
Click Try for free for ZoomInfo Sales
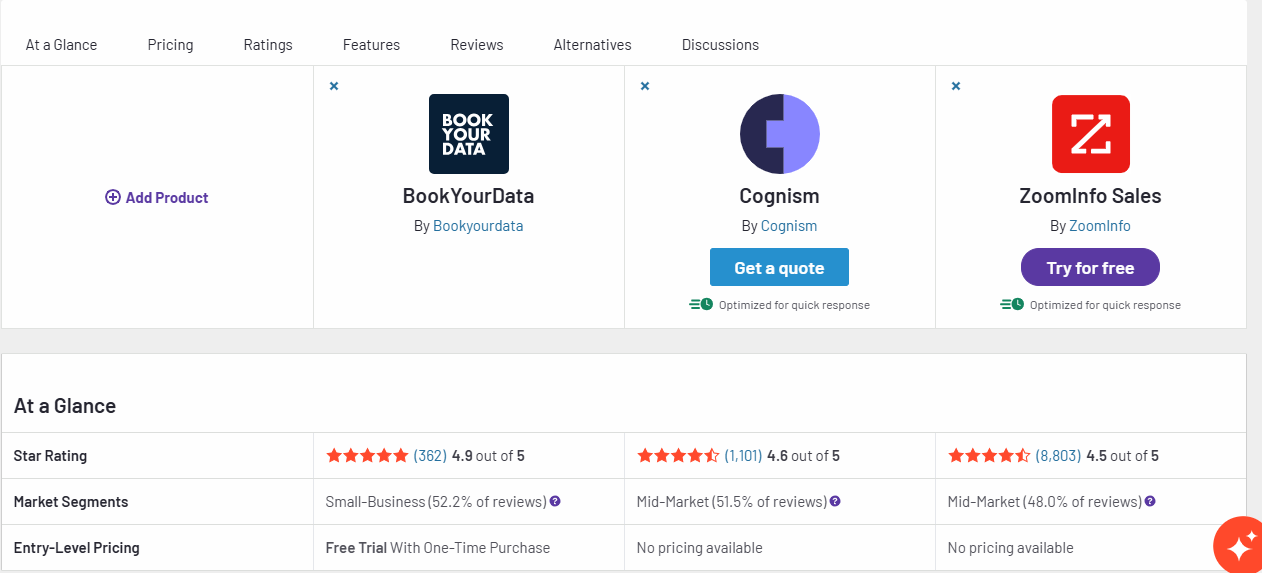(1090, 267)
